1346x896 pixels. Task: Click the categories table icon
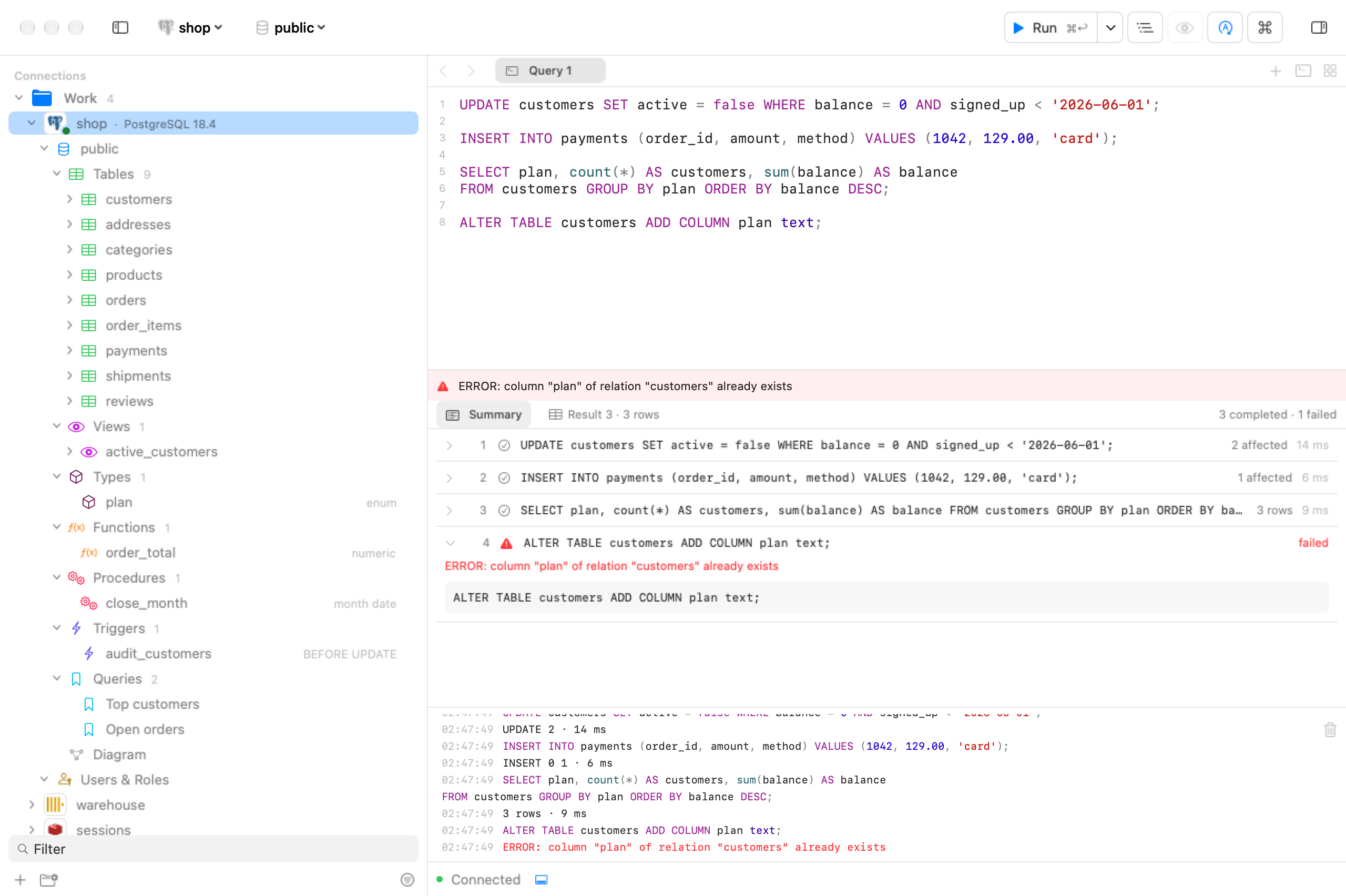click(88, 250)
